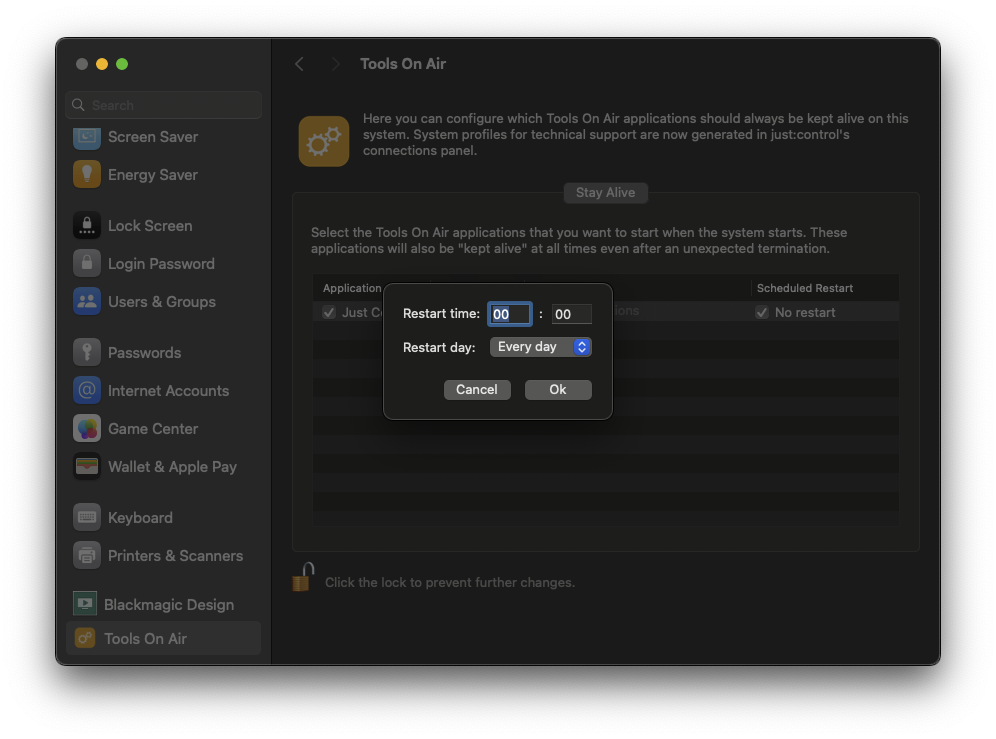Screen dimensions: 996x739
Task: Select Internet Accounts label in sidebar
Action: pyautogui.click(x=168, y=391)
